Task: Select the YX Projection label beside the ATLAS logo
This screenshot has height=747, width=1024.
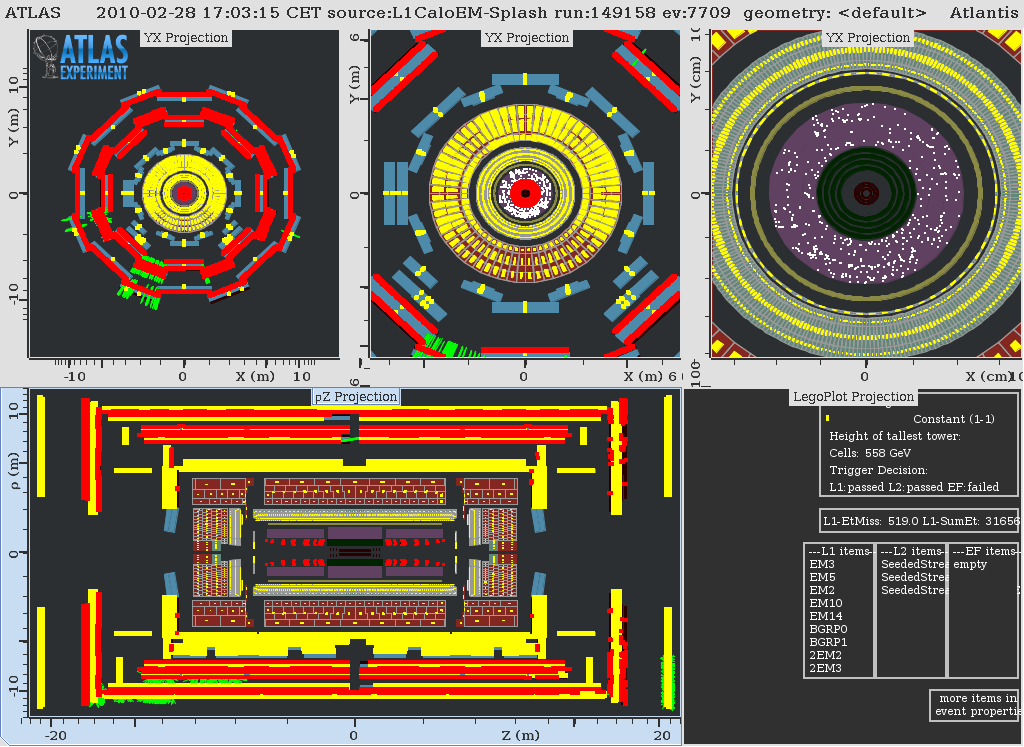Action: pyautogui.click(x=186, y=38)
